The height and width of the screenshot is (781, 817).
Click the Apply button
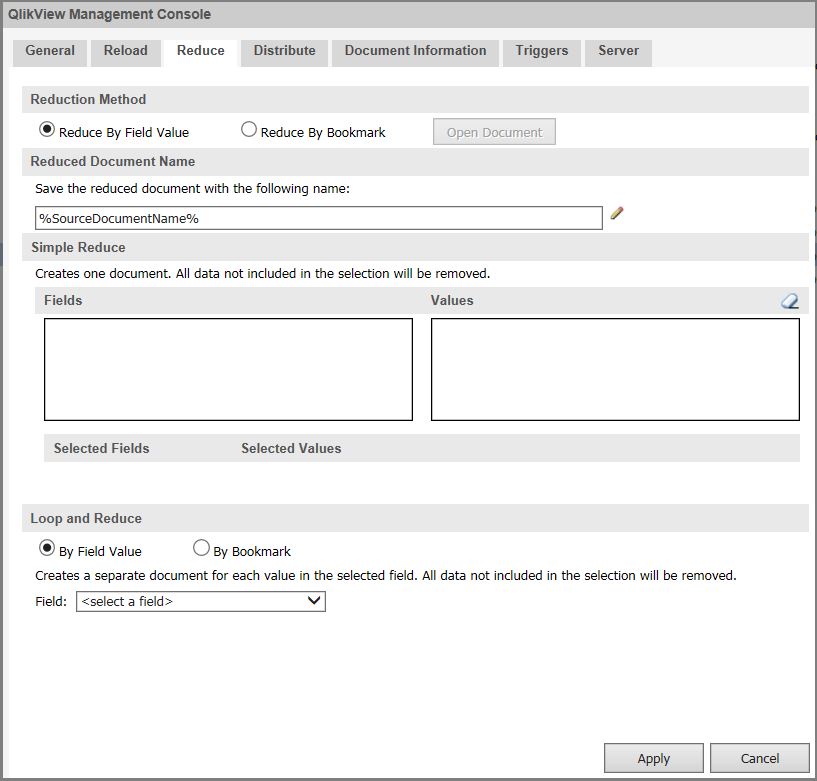tap(654, 758)
